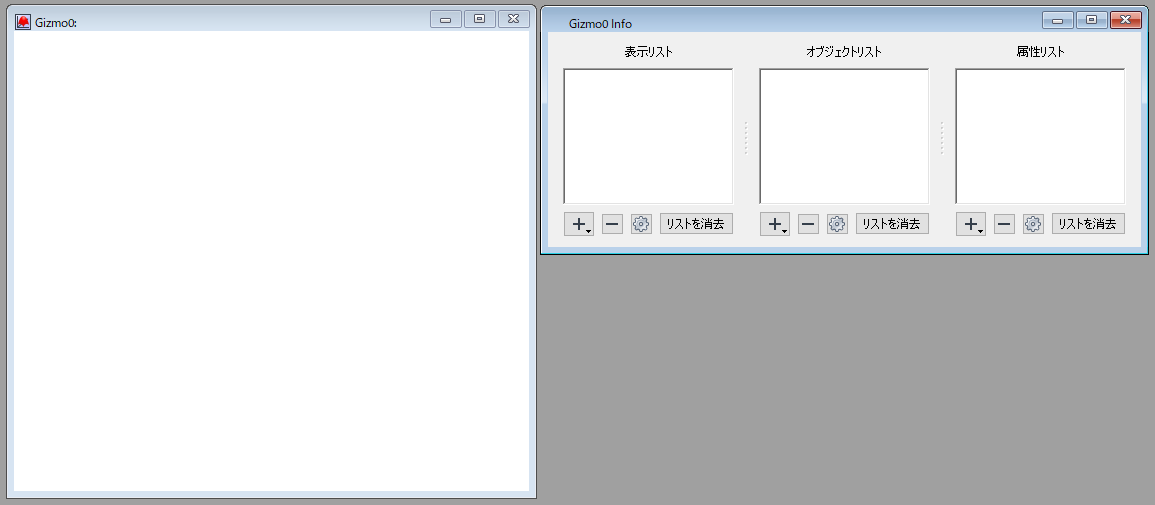The image size is (1155, 505).
Task: Click minus button under 表示リスト
Action: coord(612,224)
